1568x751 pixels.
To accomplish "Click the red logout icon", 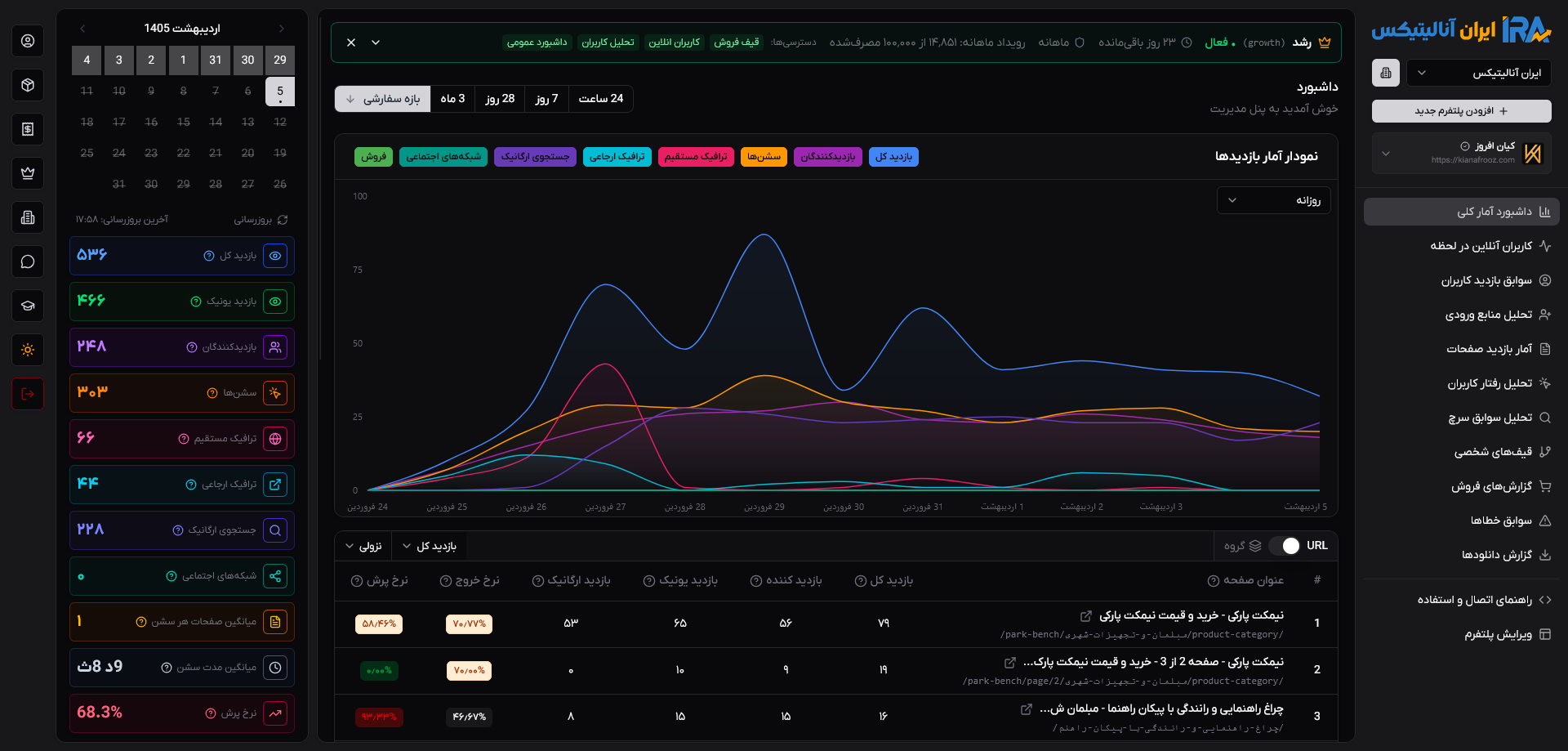I will point(28,394).
